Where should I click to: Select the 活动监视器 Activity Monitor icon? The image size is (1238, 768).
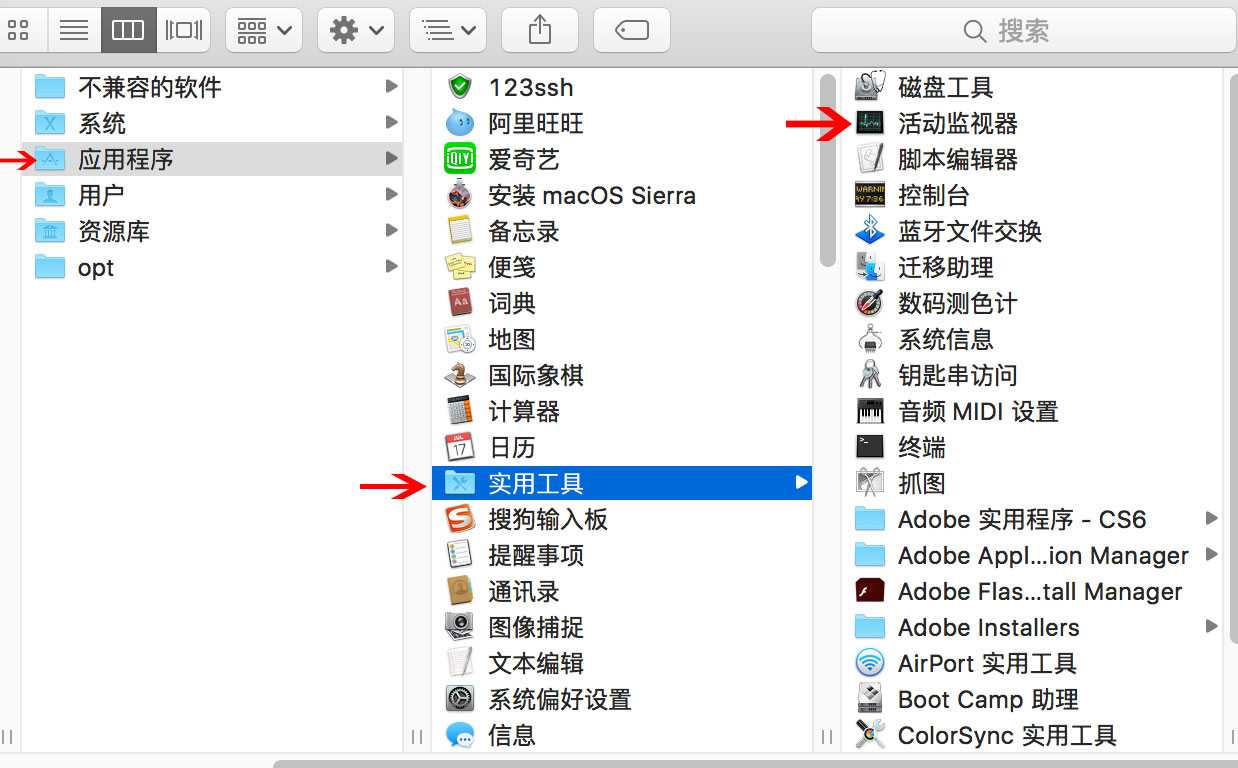coord(870,123)
